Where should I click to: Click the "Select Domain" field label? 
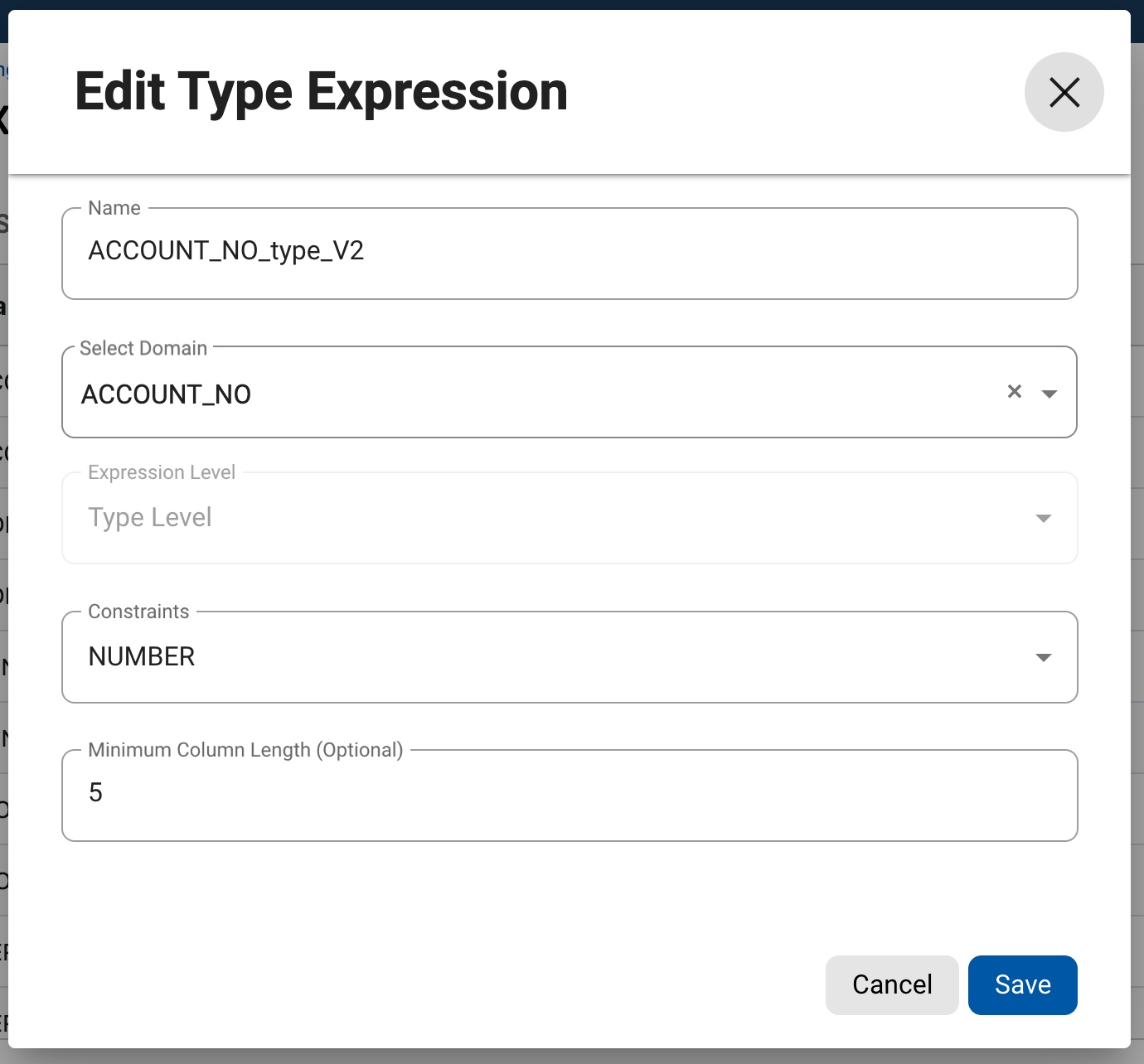[x=143, y=348]
